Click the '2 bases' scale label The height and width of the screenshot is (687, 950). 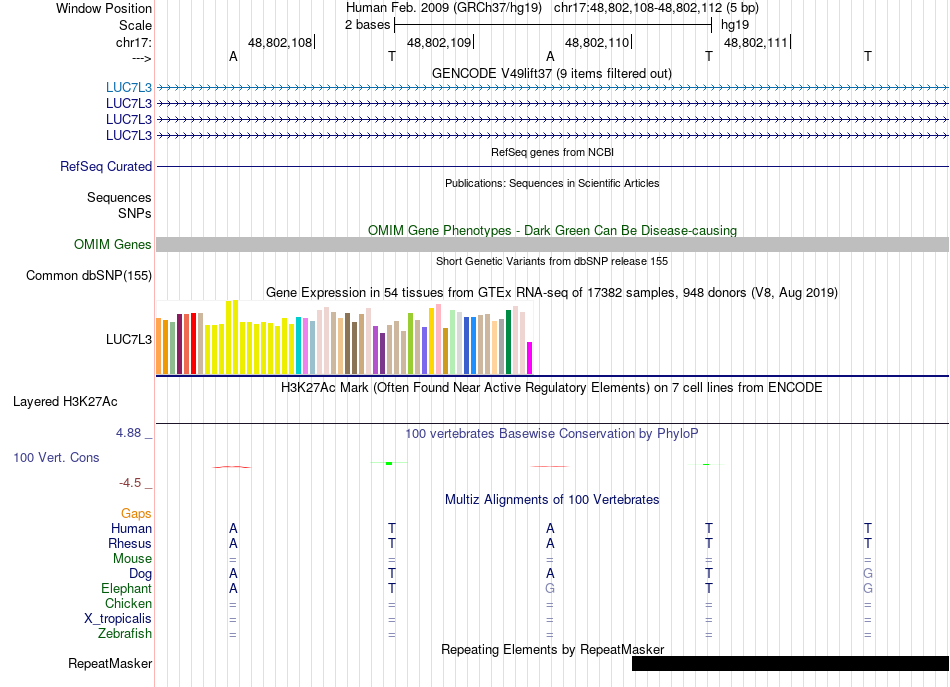click(x=368, y=25)
